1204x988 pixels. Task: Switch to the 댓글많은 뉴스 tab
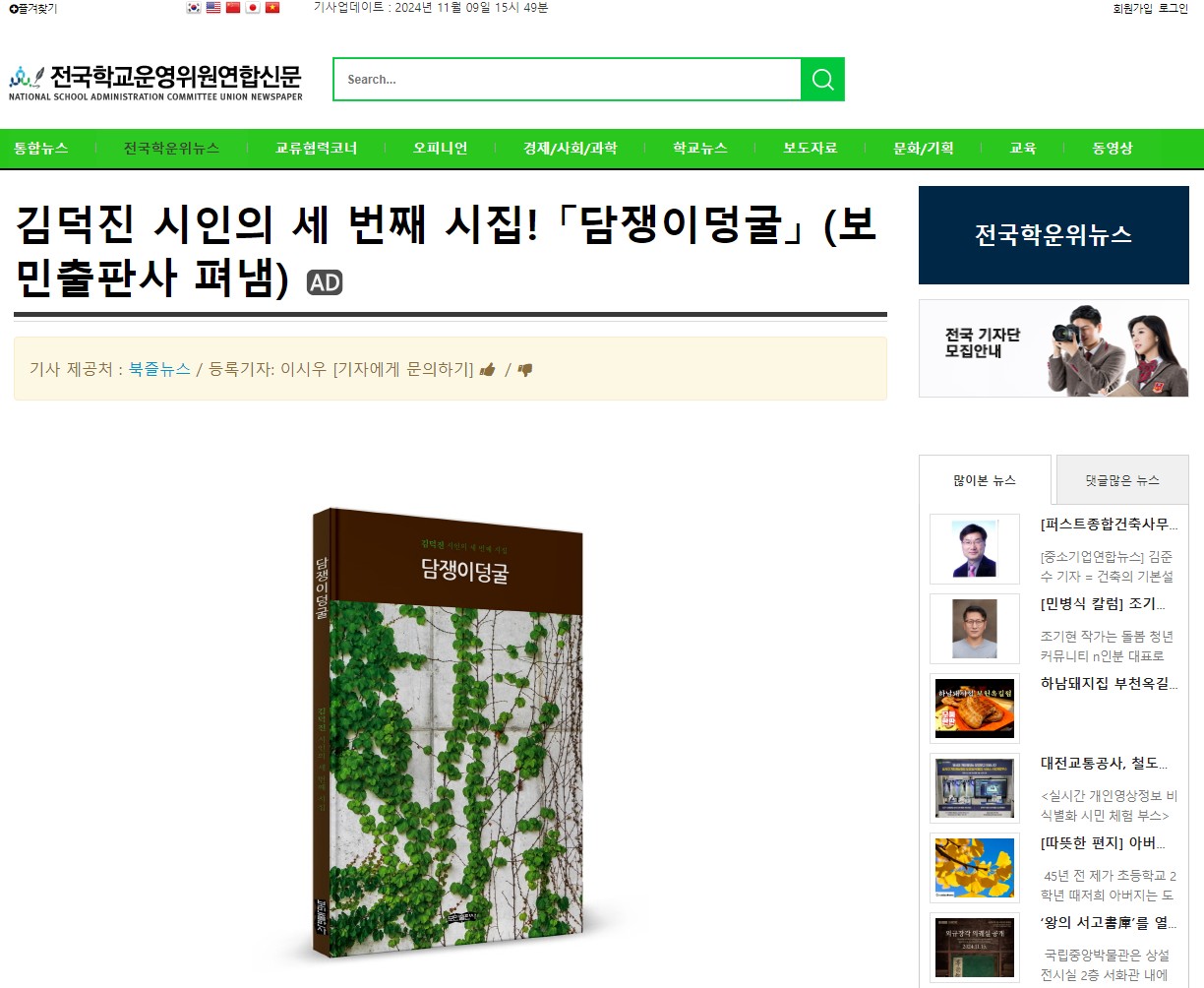(x=1122, y=480)
